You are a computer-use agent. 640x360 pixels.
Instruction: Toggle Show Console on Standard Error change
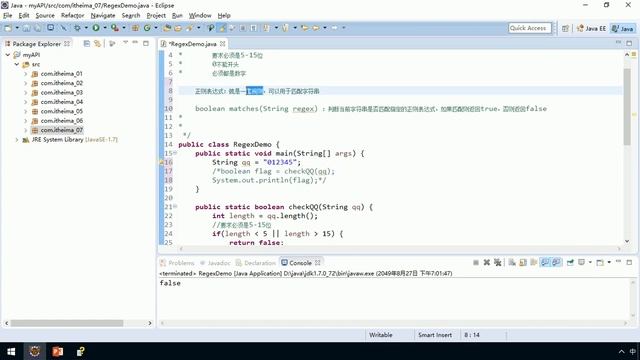556,262
